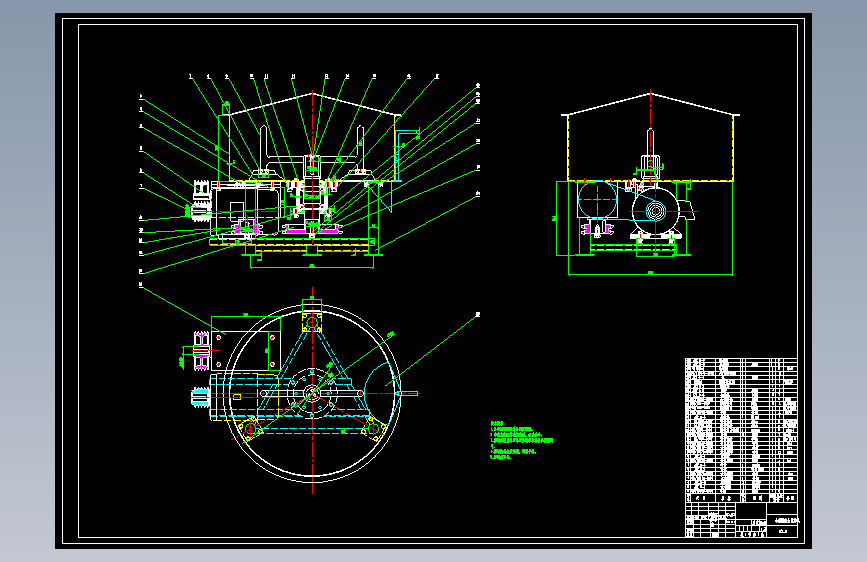867x562 pixels.
Task: Select the width dimension line under front view
Action: point(312,267)
